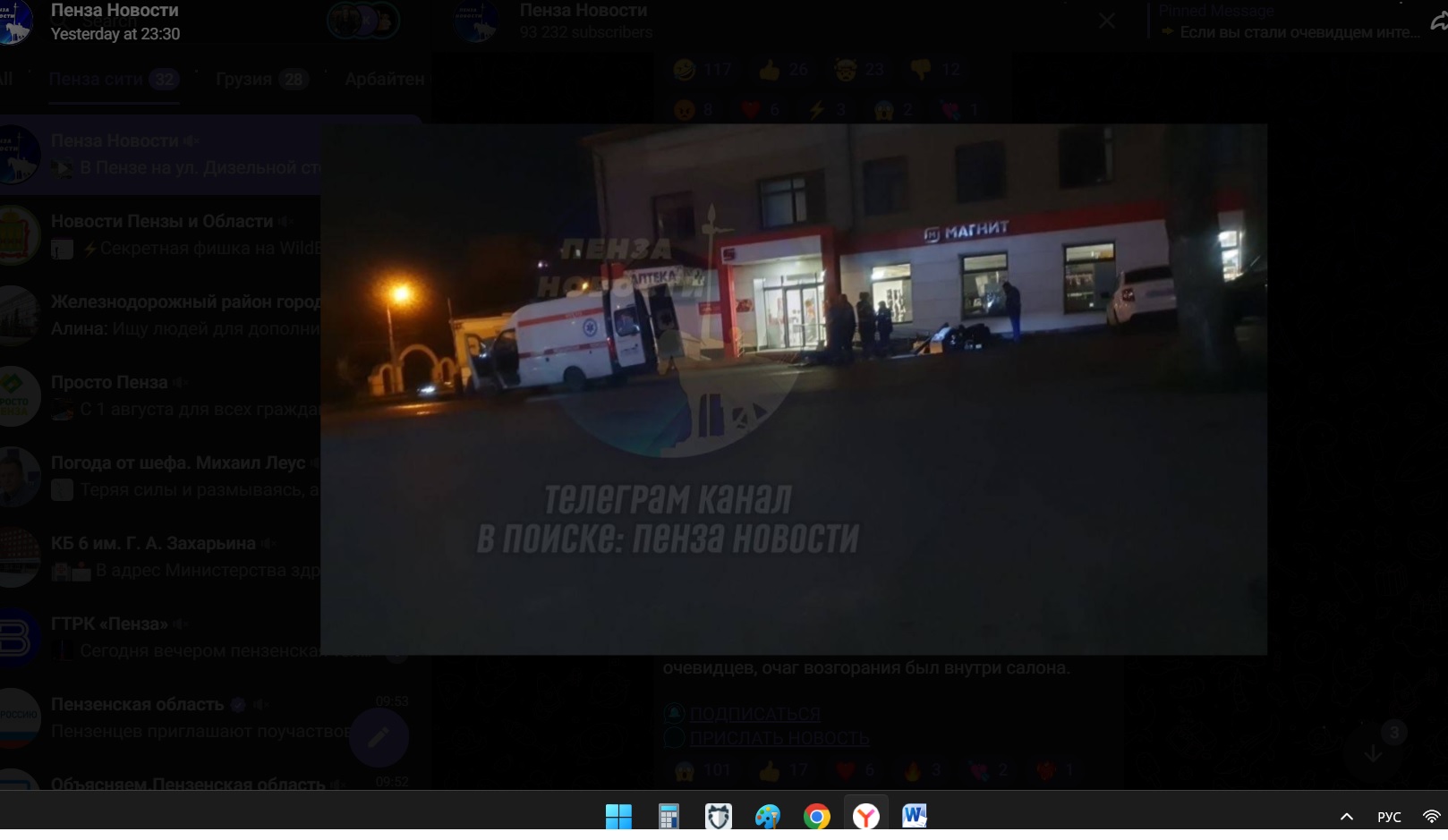Open Yandex Browser from the taskbar
Screen dimensions: 1448x840
865,815
